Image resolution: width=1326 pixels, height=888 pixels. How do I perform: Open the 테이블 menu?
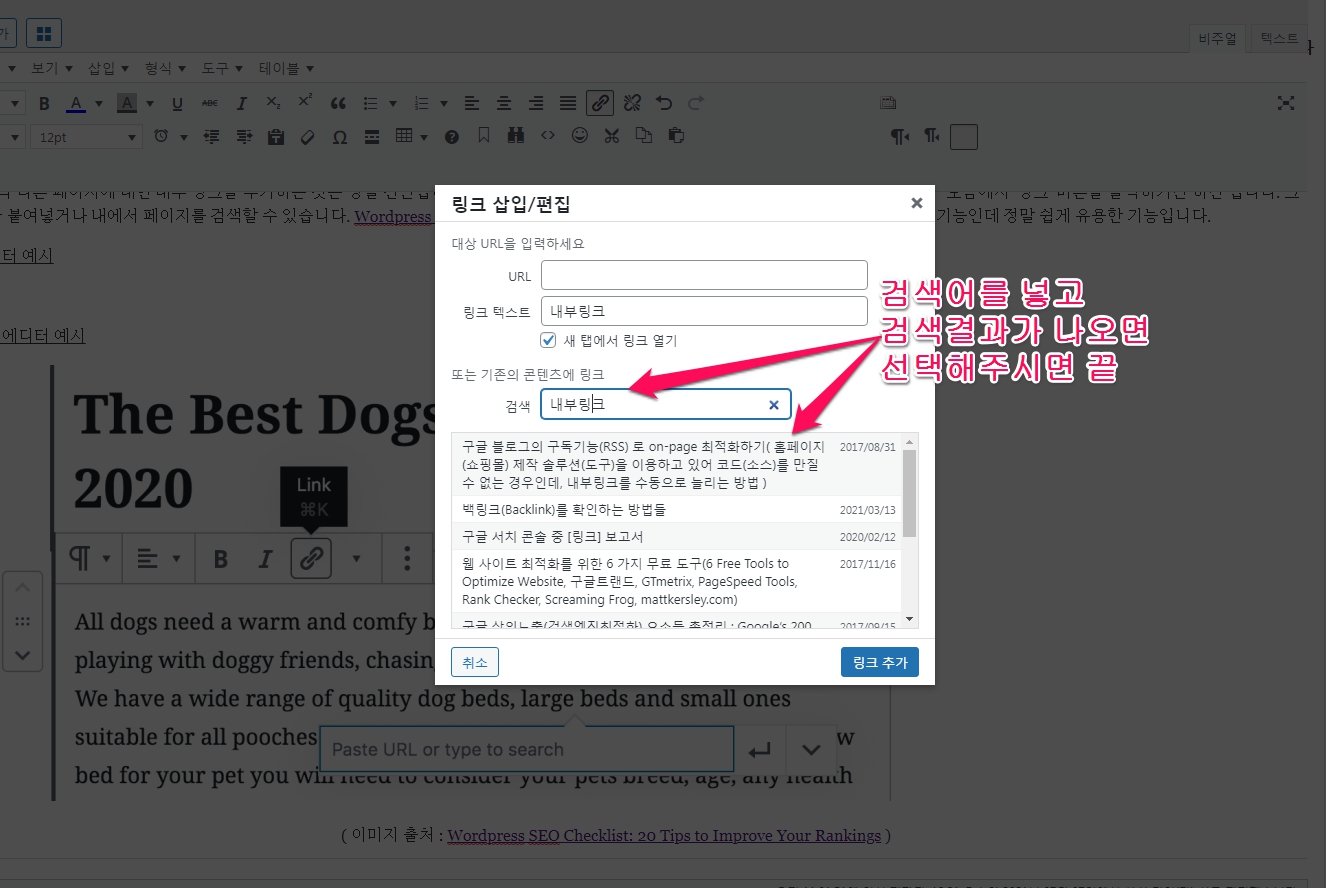pyautogui.click(x=286, y=68)
